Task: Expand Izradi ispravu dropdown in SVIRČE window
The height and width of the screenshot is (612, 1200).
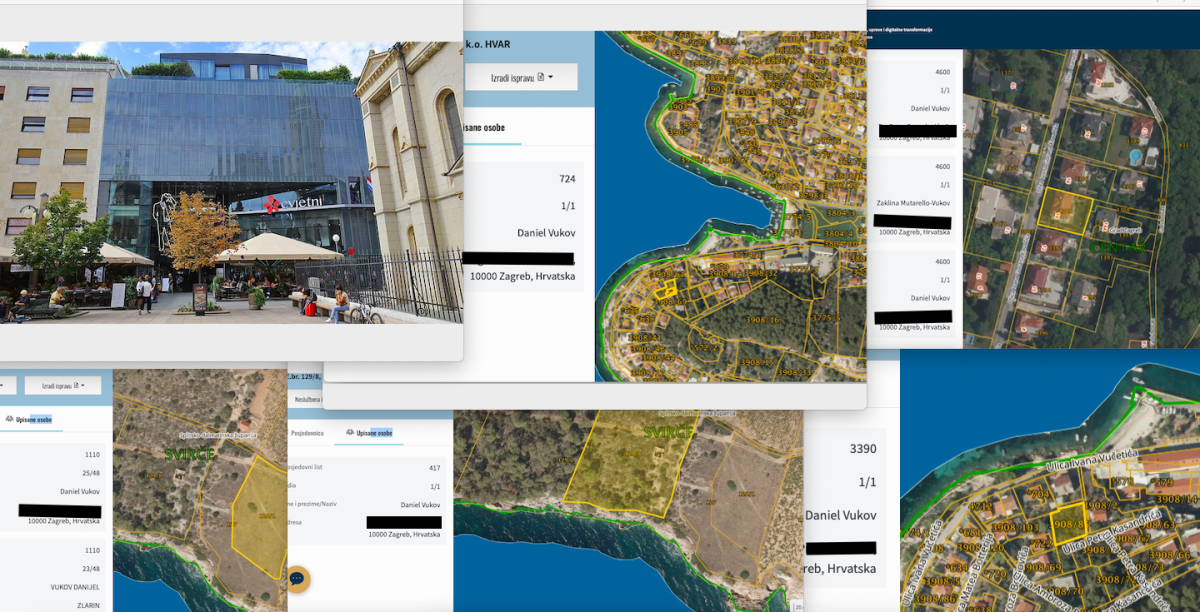Action: click(x=64, y=385)
